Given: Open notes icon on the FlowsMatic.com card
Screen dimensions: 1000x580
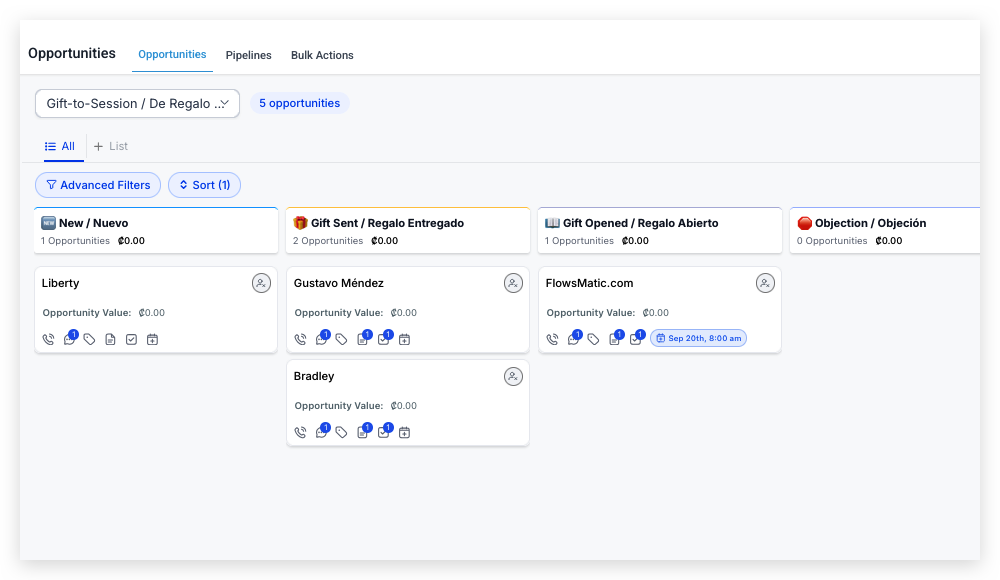Looking at the screenshot, I should [615, 338].
